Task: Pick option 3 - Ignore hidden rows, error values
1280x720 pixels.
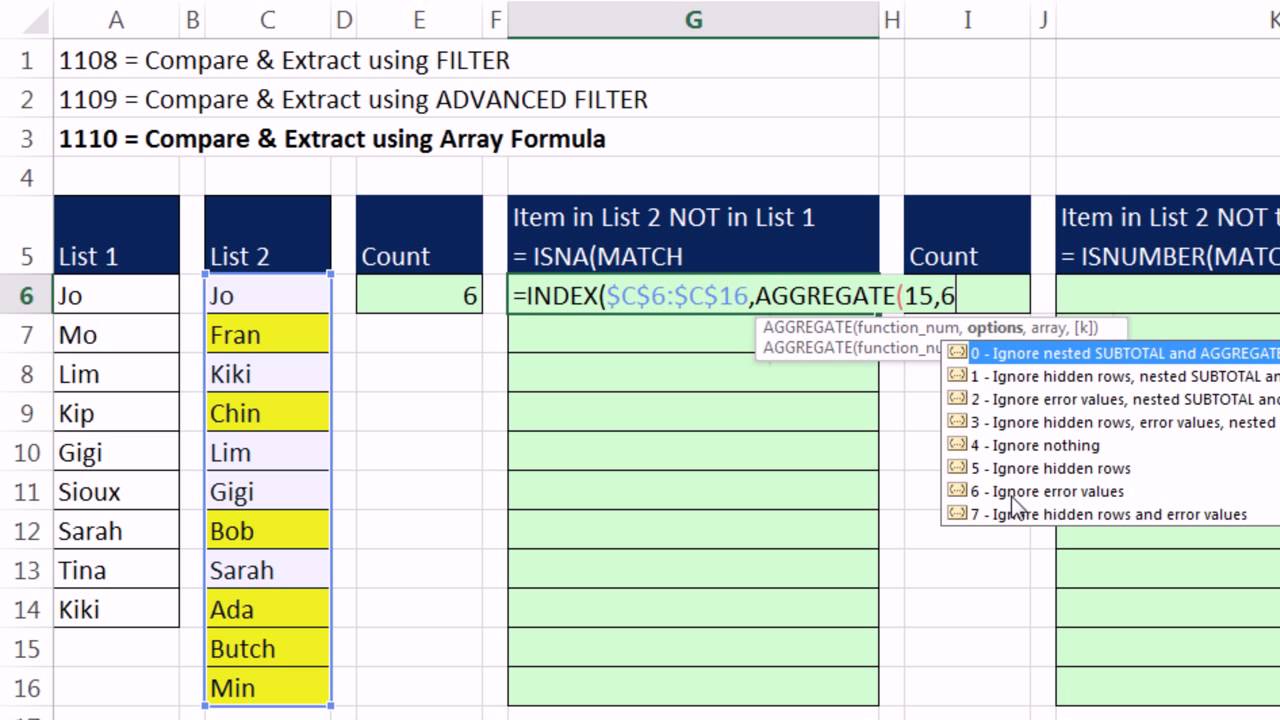Action: click(1113, 422)
